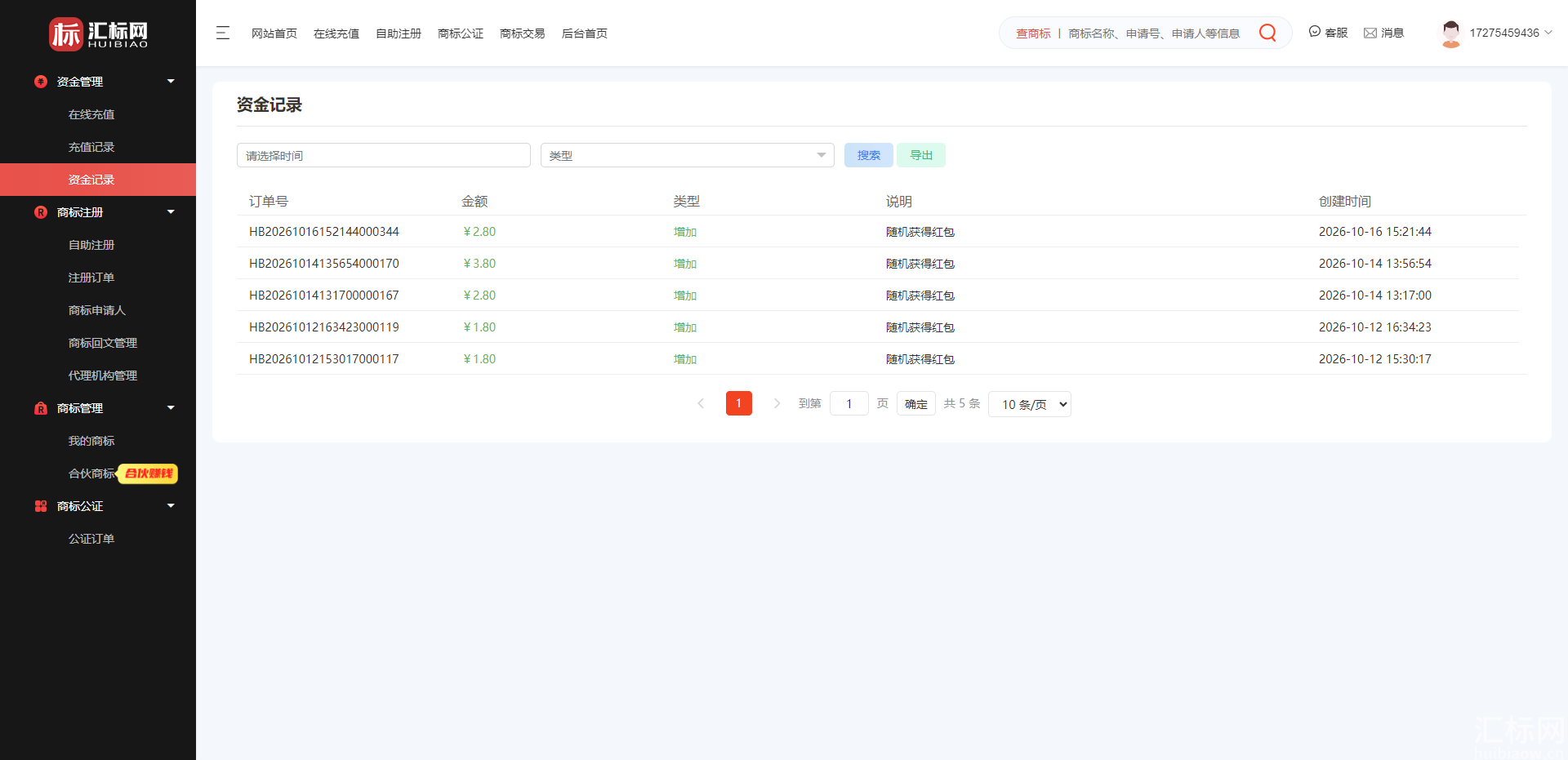Open 客服 customer service chat icon
Screen dimensions: 1568x760
[x=1315, y=32]
